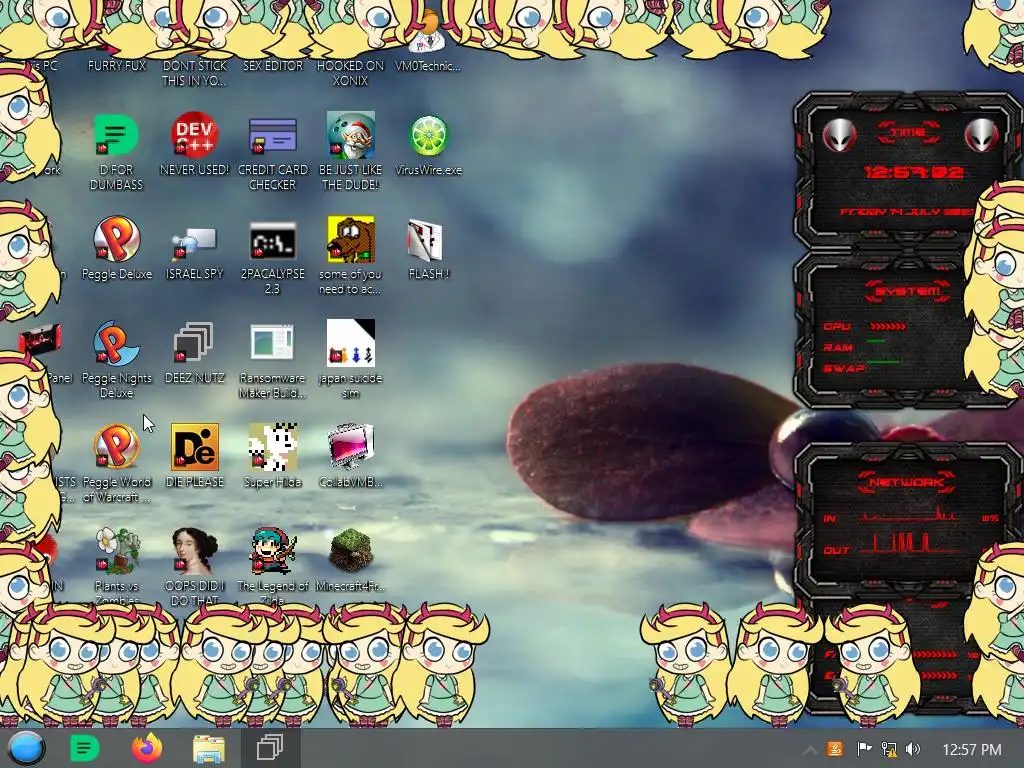1024x768 pixels.
Task: Click the 'some of you need to ac...' icon
Action: point(351,240)
